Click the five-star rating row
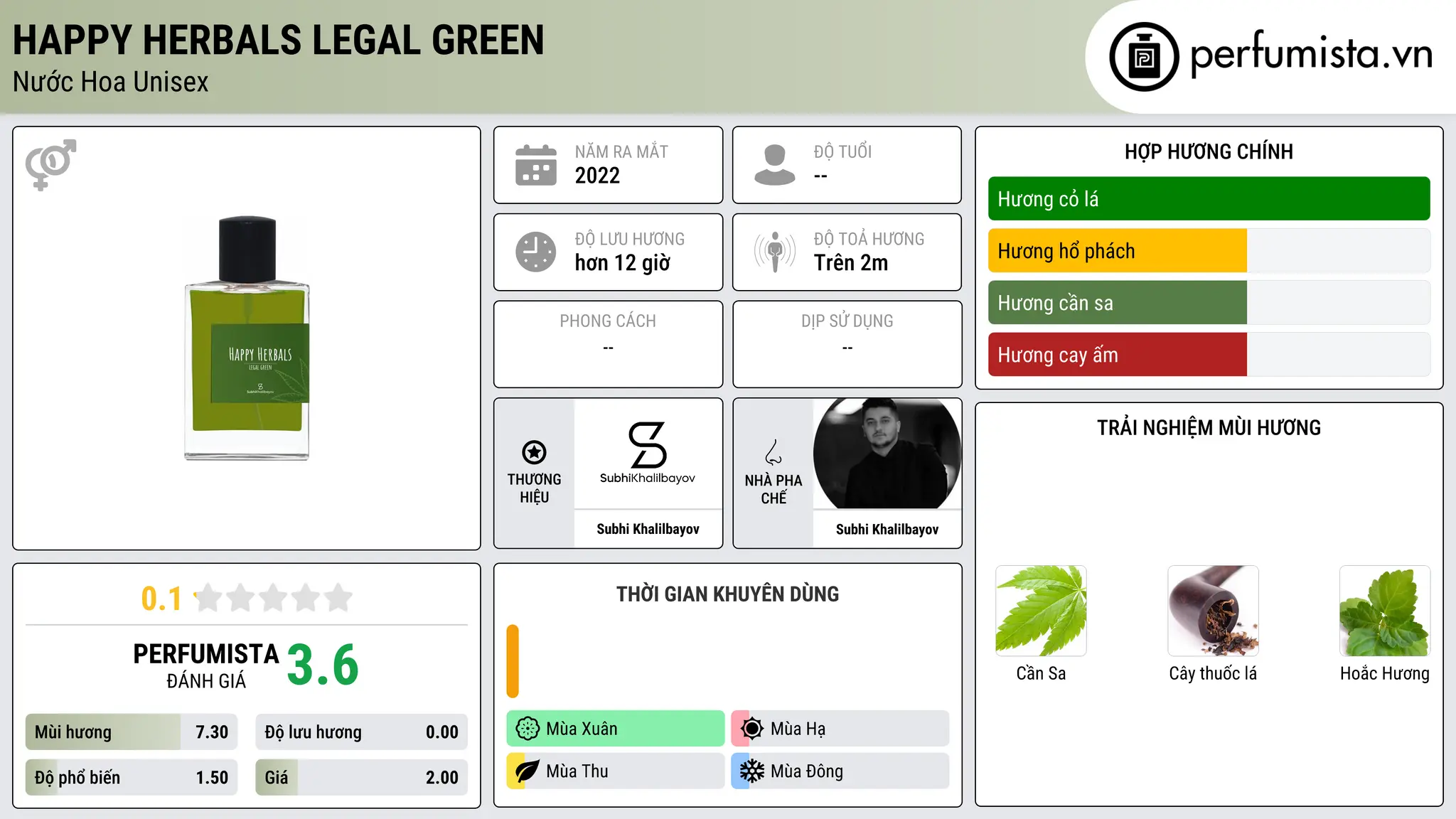This screenshot has height=819, width=1456. 274,598
